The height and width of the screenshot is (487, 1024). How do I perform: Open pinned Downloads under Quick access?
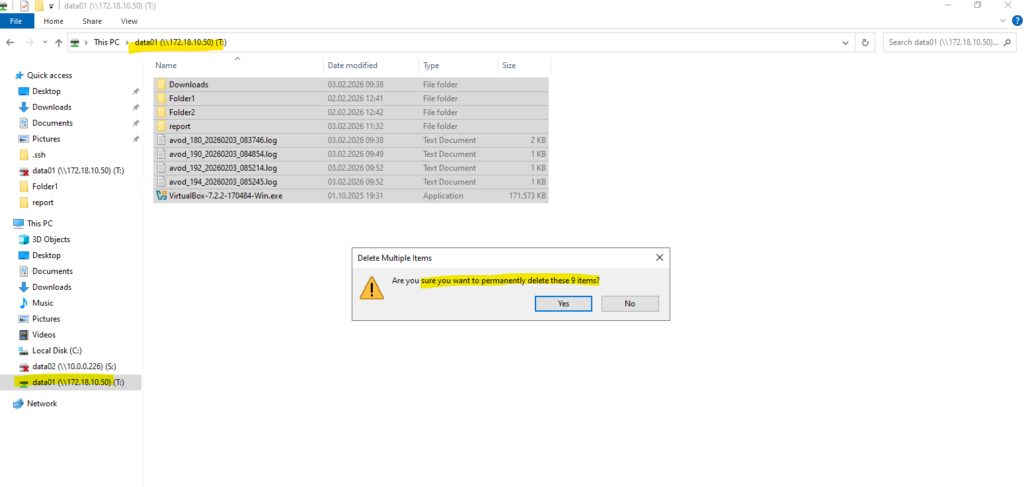click(52, 107)
